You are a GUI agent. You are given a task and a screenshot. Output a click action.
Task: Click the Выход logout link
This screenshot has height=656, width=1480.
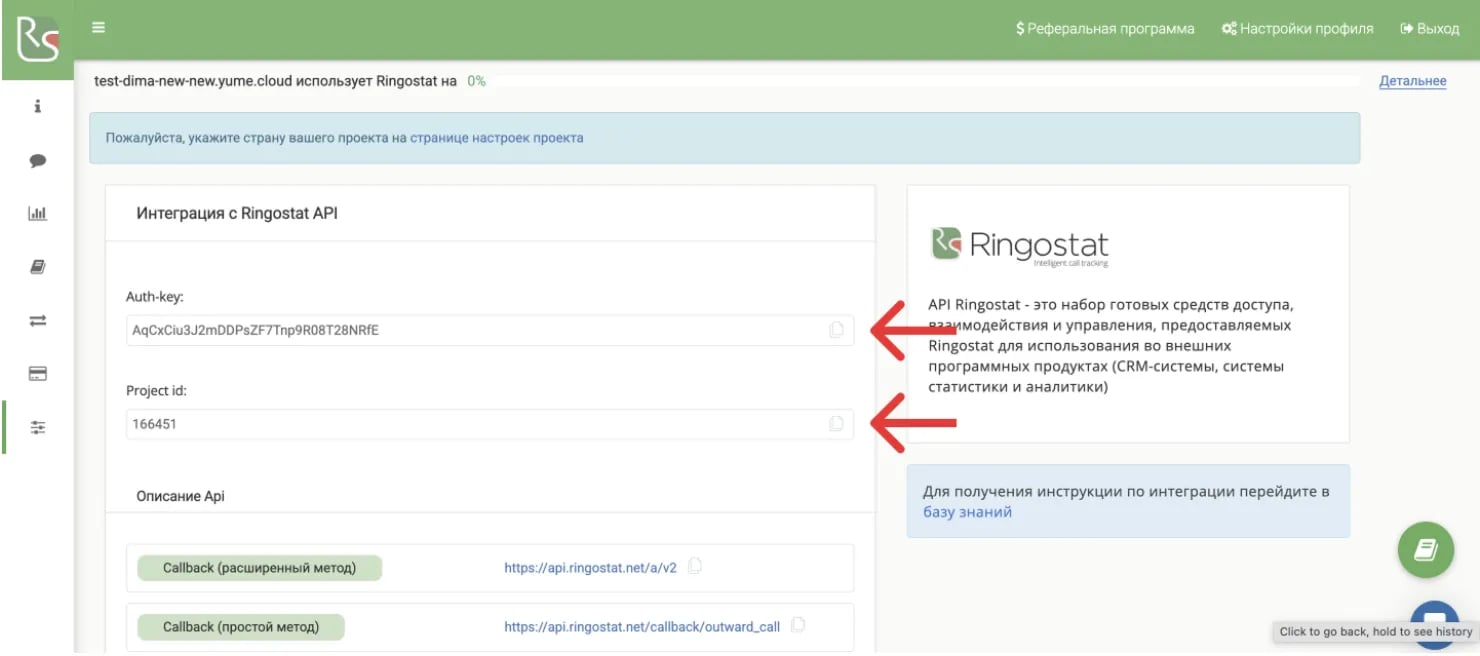(x=1430, y=29)
